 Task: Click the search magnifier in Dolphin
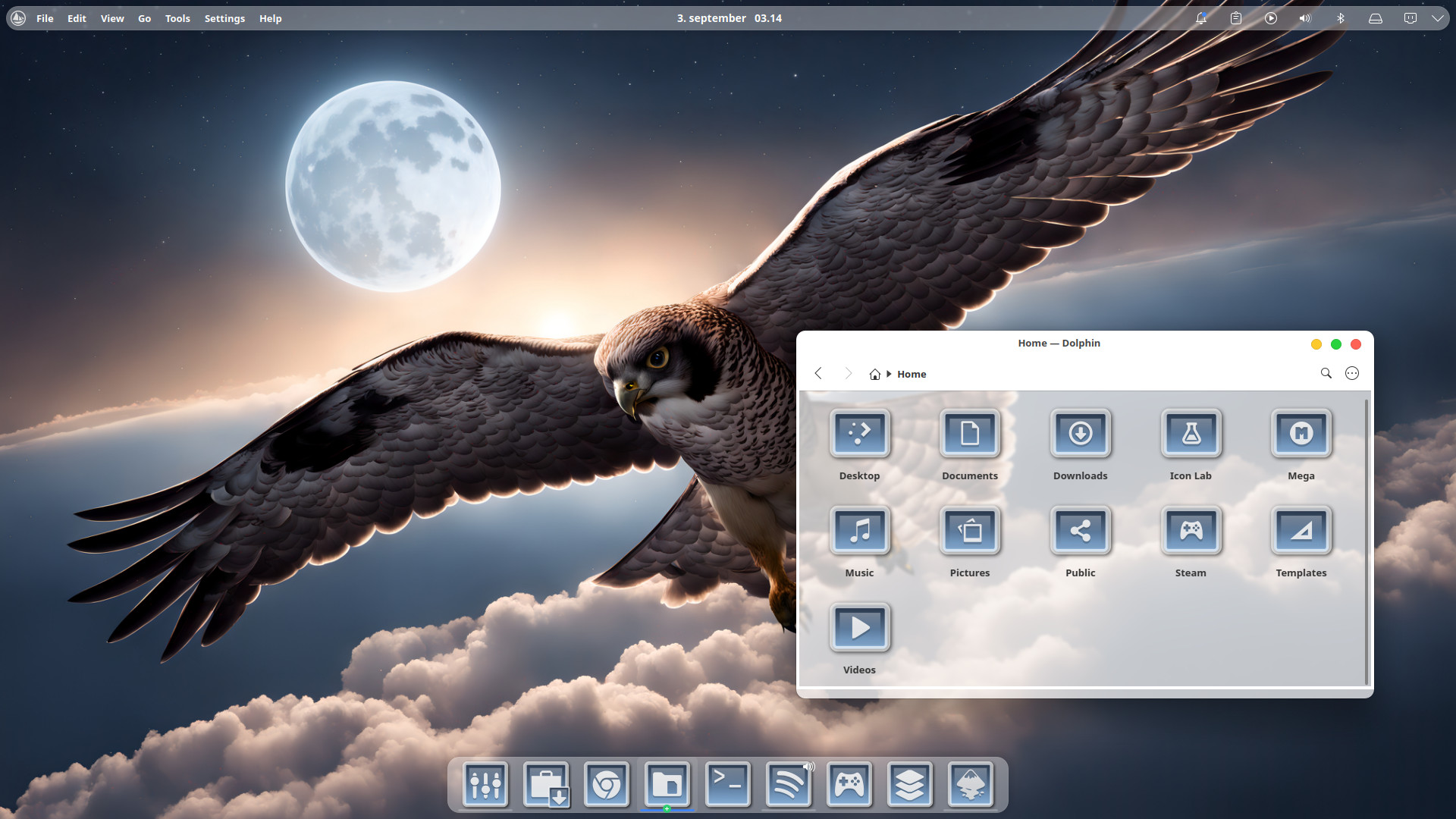coord(1326,373)
